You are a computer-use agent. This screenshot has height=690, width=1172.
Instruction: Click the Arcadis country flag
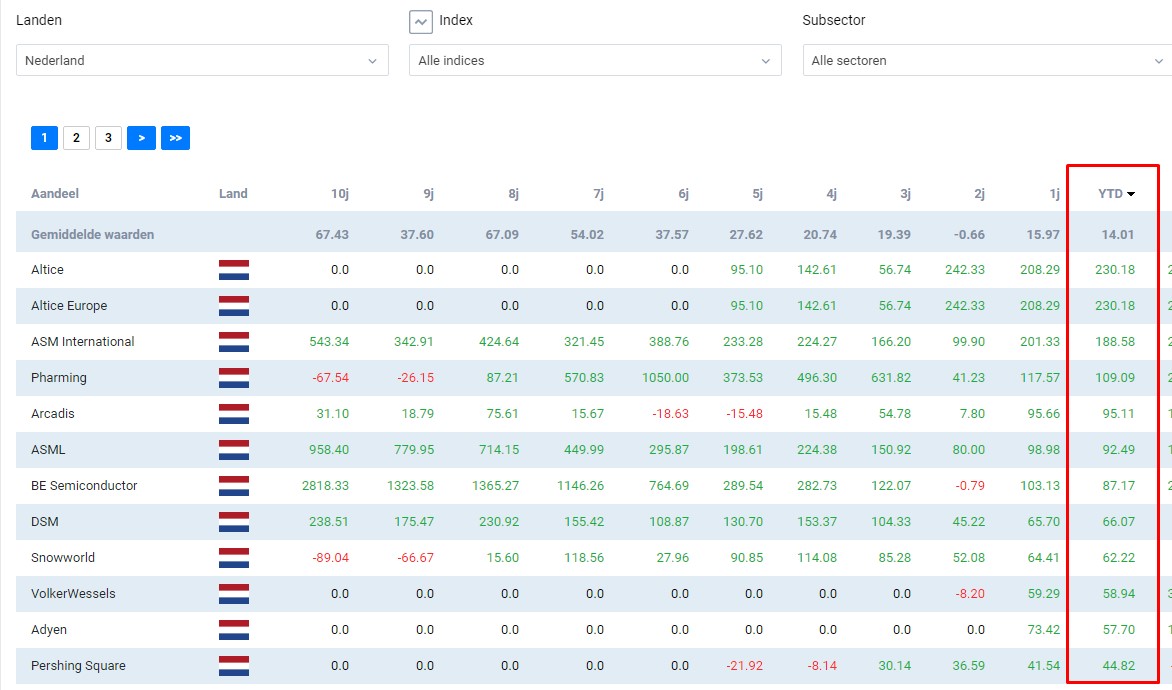click(234, 413)
